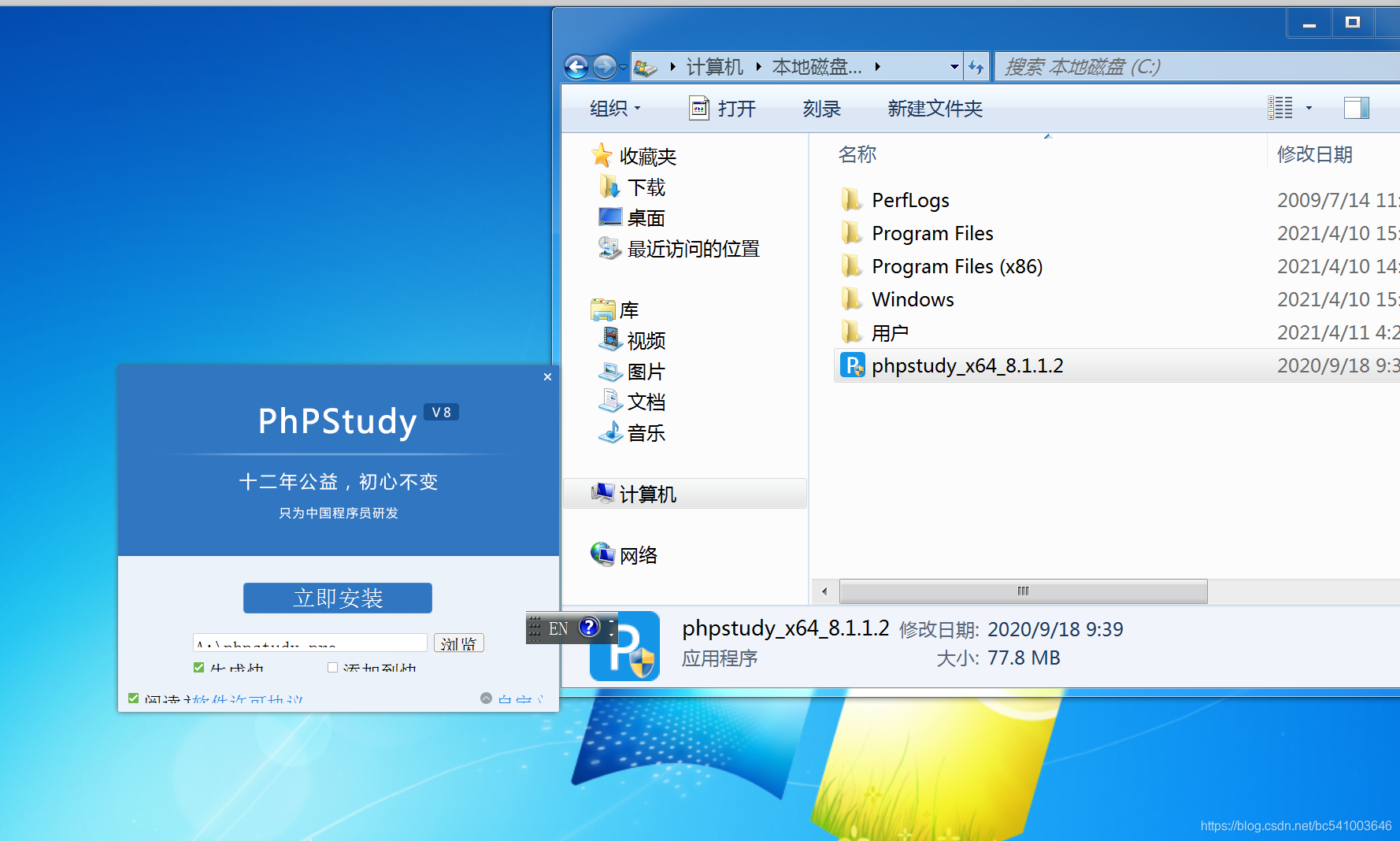
Task: Sort by 名称 column header
Action: coord(857,154)
